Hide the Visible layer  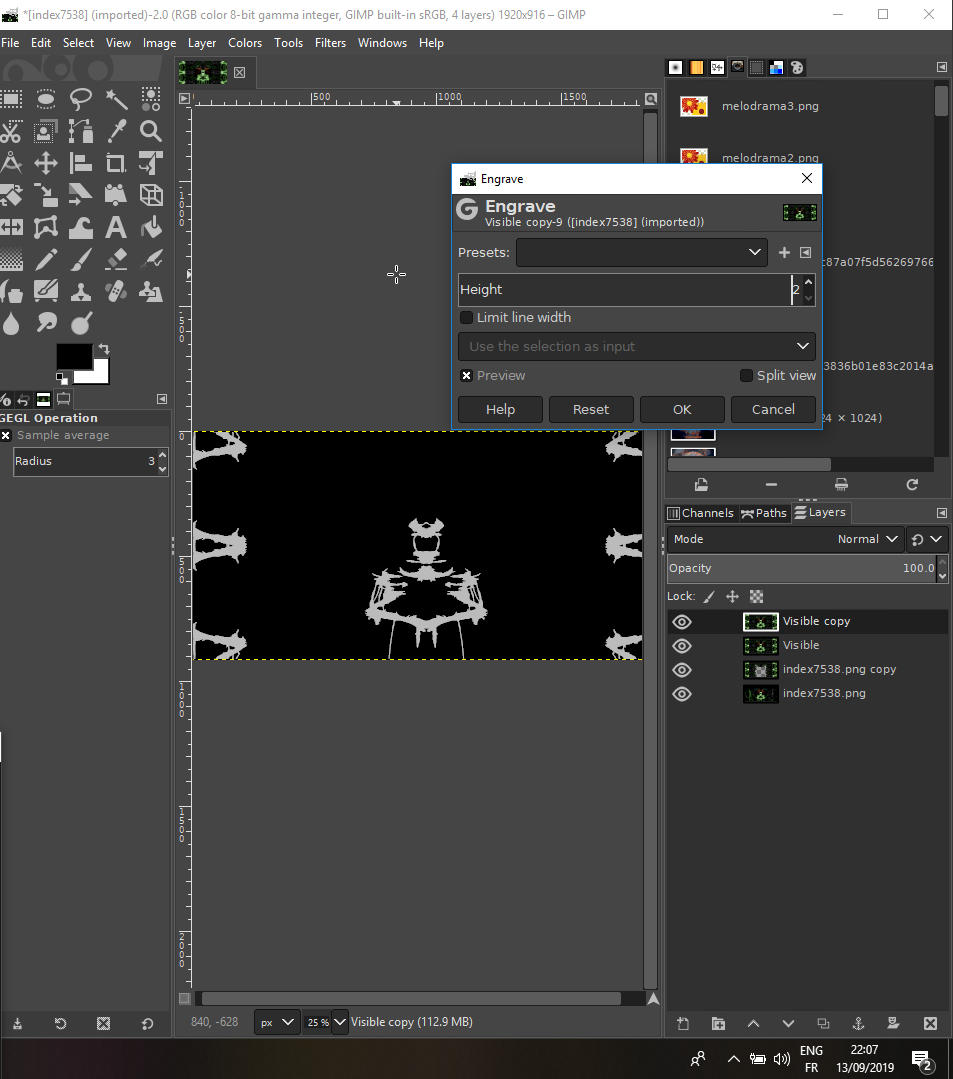[682, 646]
